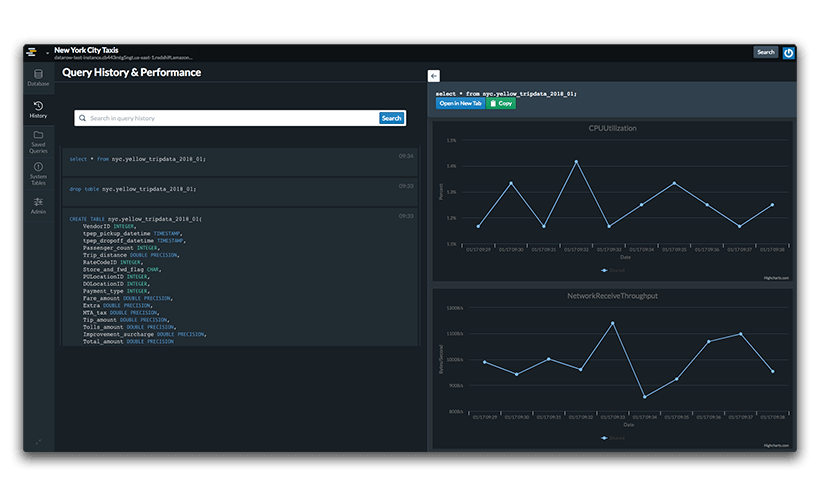Click the Query History & Performance heading
The image size is (820, 486).
point(131,72)
